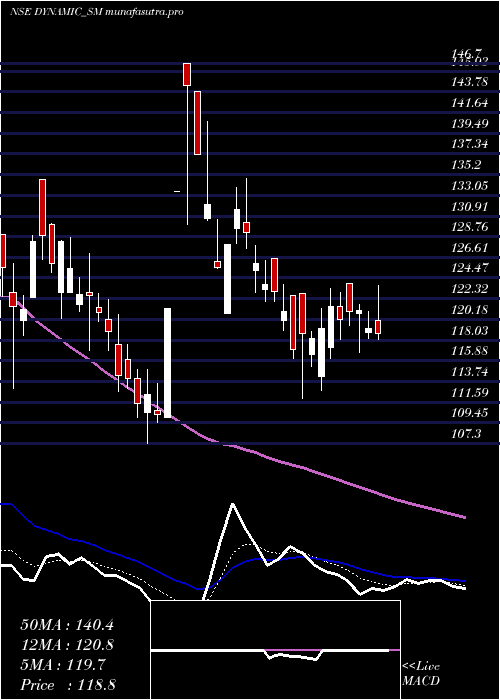Click the 137.34 price axis label
This screenshot has width=500, height=700.
(470, 144)
